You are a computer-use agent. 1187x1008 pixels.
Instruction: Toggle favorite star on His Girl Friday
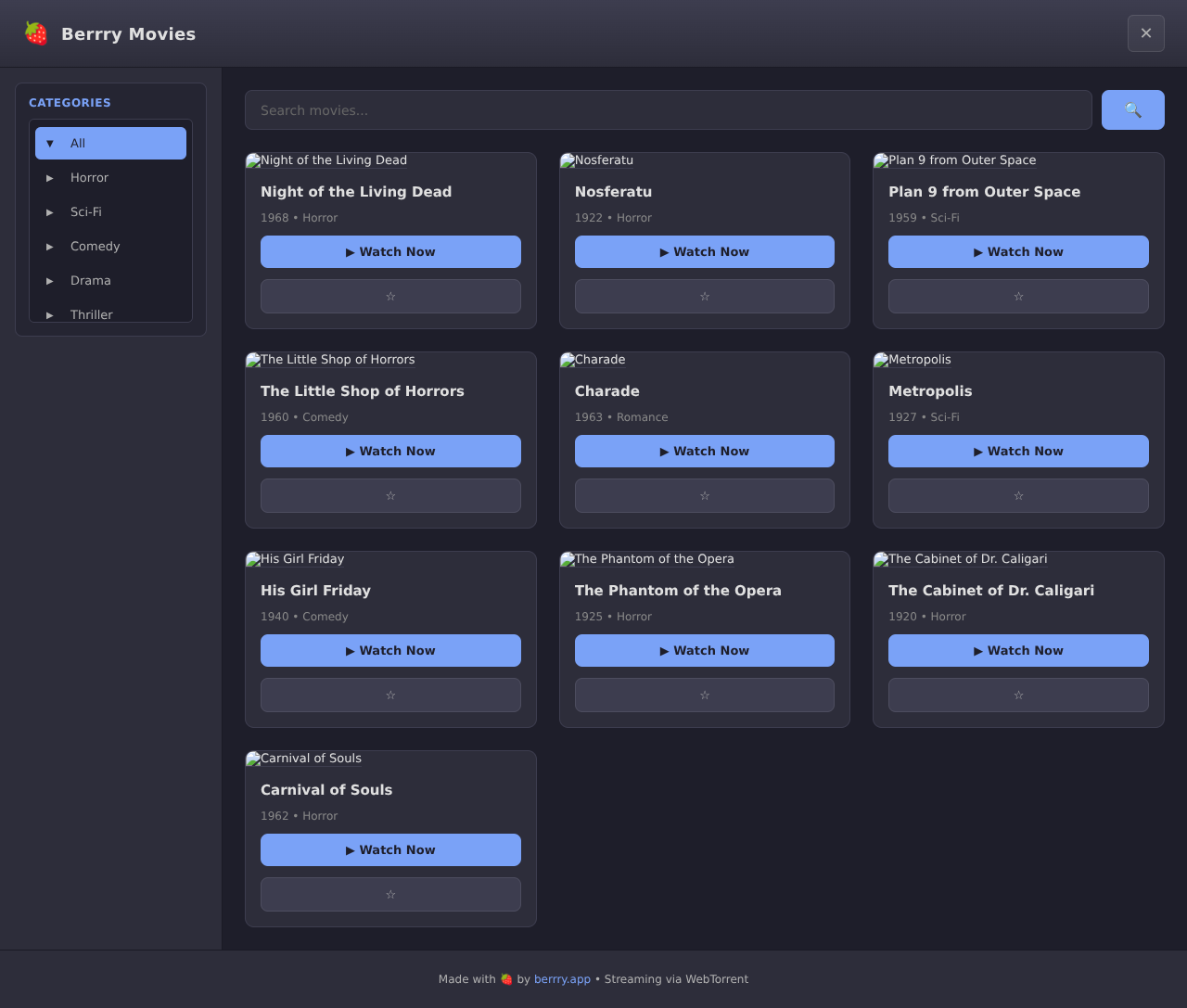tap(390, 695)
